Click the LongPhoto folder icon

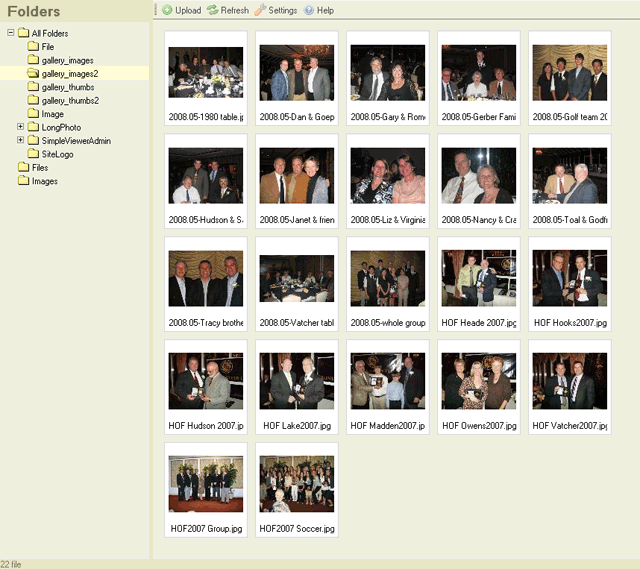(33, 127)
